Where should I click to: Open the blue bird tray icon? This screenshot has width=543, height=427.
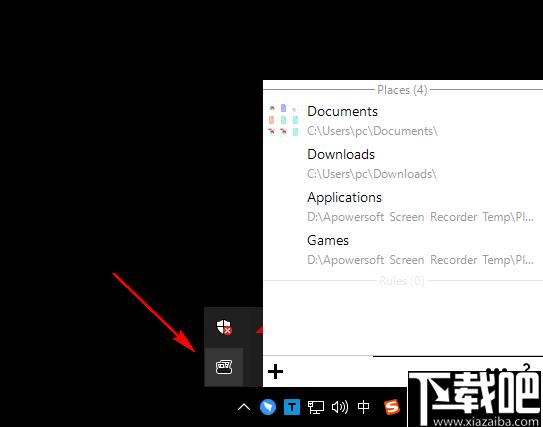coord(268,407)
